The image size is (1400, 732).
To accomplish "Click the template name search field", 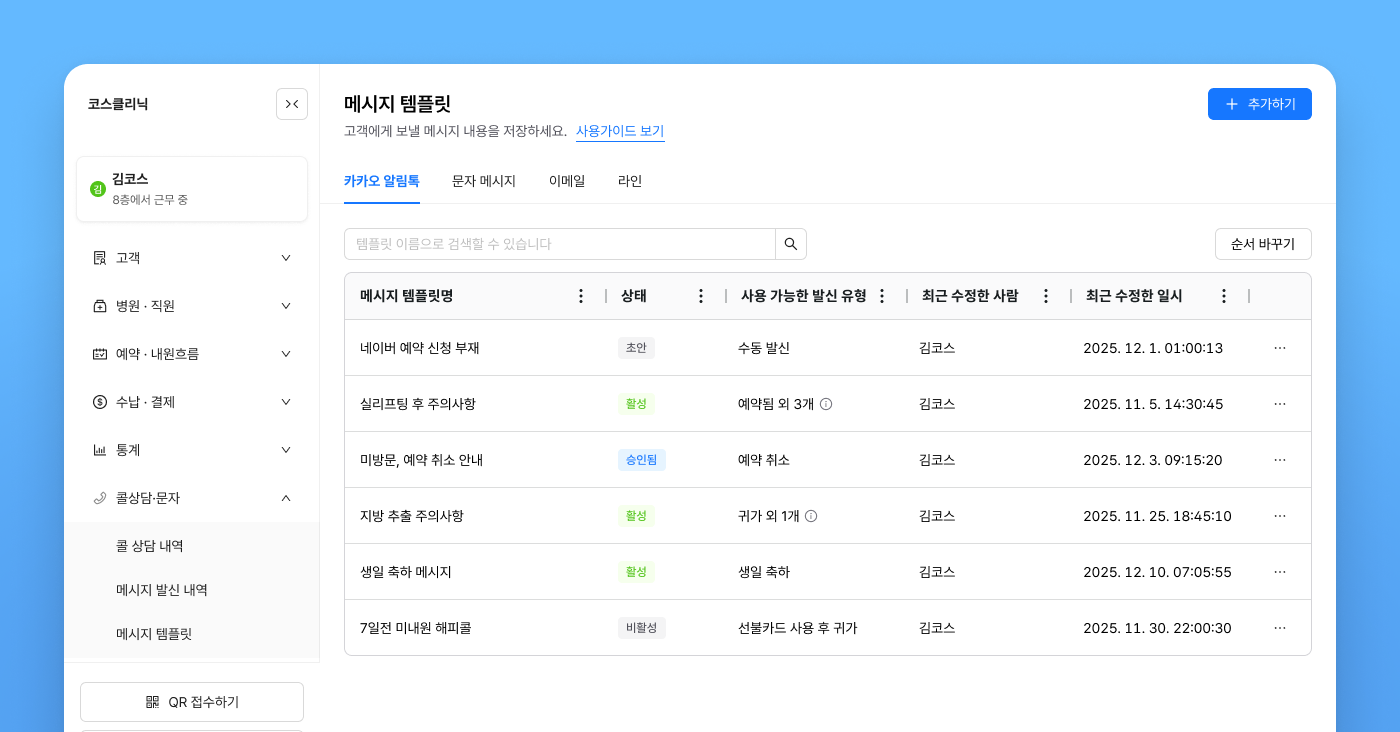I will click(x=560, y=244).
